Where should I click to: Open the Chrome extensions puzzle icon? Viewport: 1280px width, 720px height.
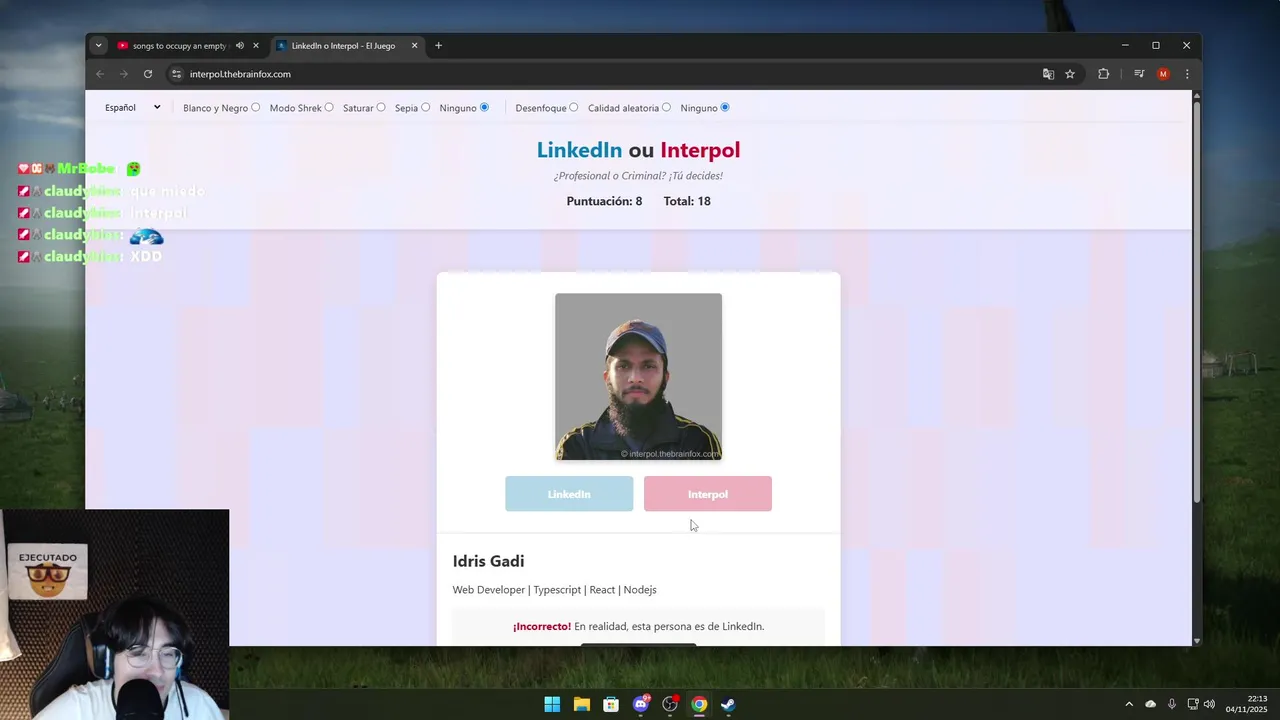pyautogui.click(x=1104, y=74)
